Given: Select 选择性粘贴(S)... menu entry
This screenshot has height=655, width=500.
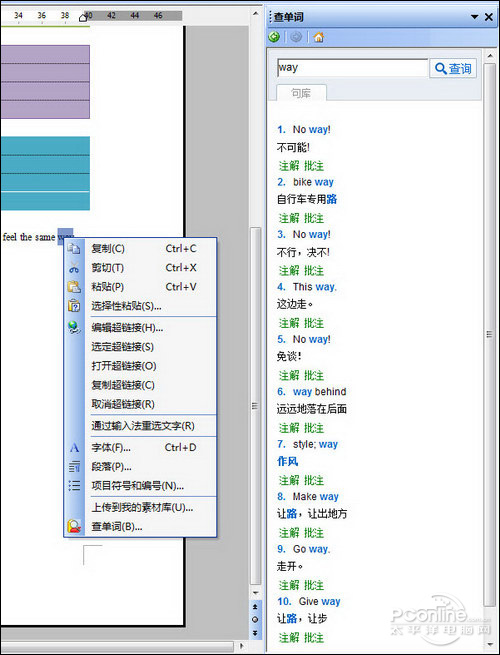Looking at the screenshot, I should point(141,306).
